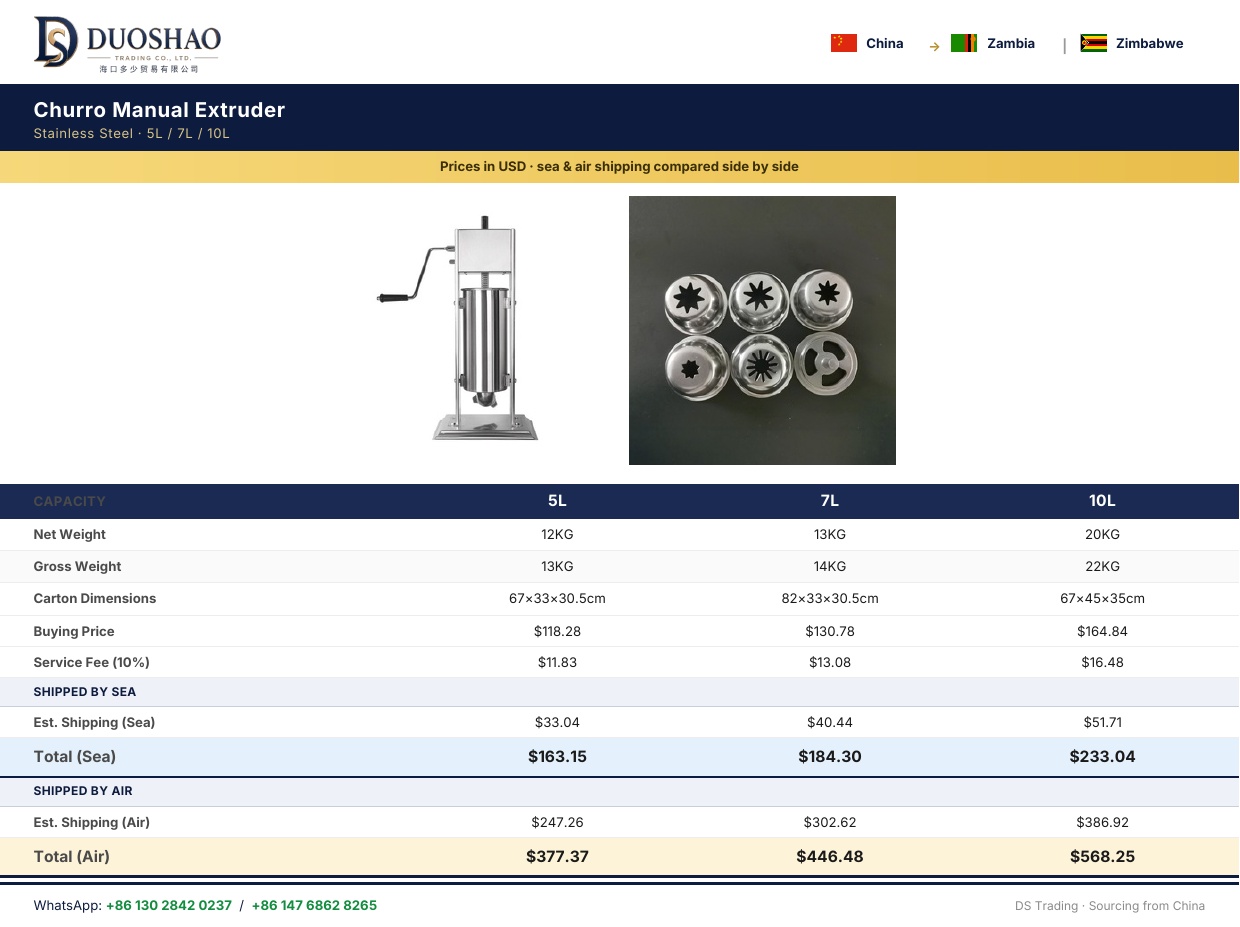Click the Buying Price row label
Screen dimensions: 1240x927
(74, 631)
